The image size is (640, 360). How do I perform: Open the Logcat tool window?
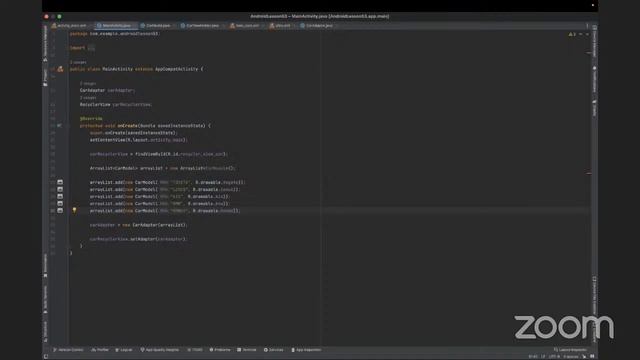click(x=124, y=350)
